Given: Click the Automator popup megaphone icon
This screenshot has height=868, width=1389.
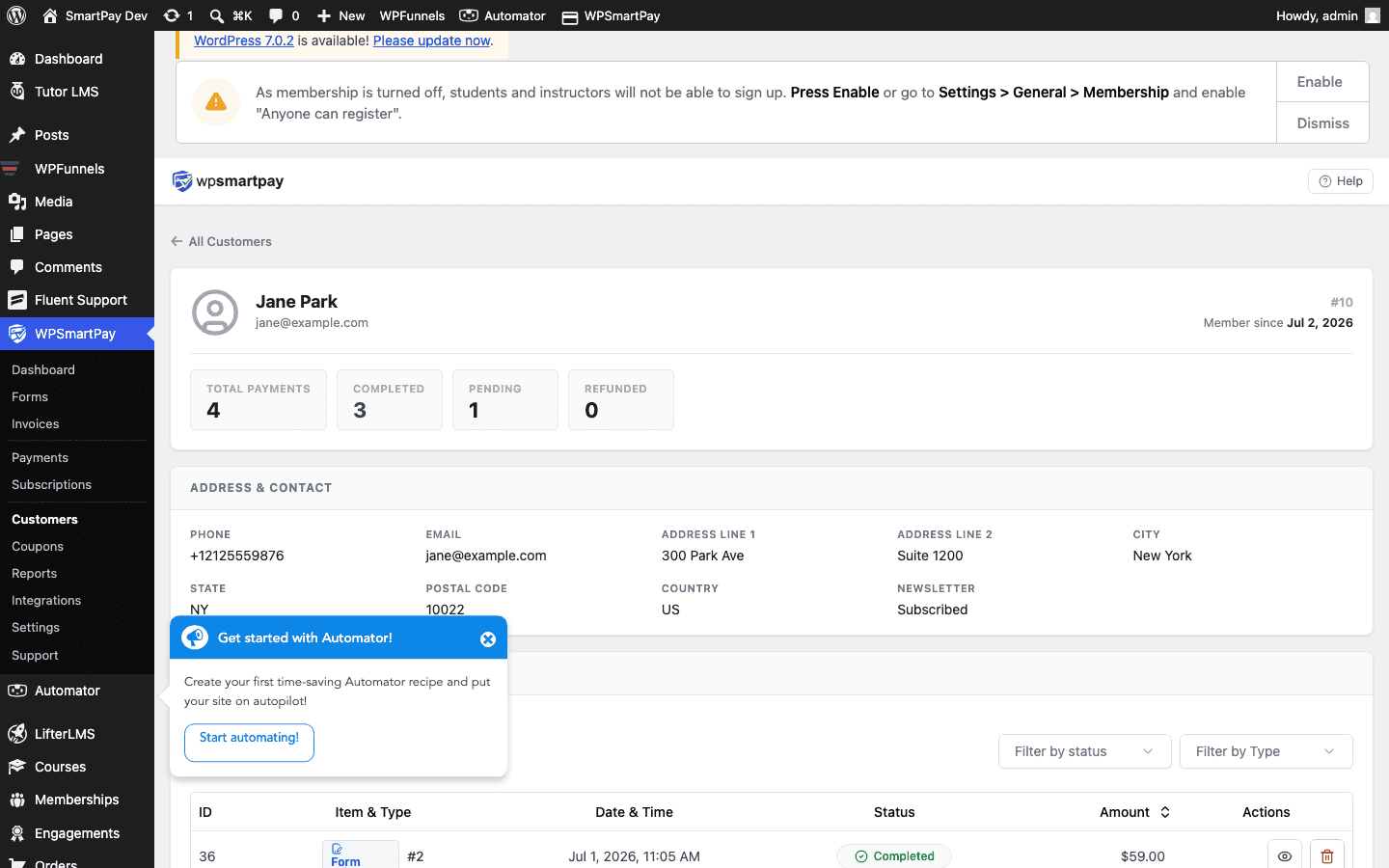Looking at the screenshot, I should click(x=195, y=637).
